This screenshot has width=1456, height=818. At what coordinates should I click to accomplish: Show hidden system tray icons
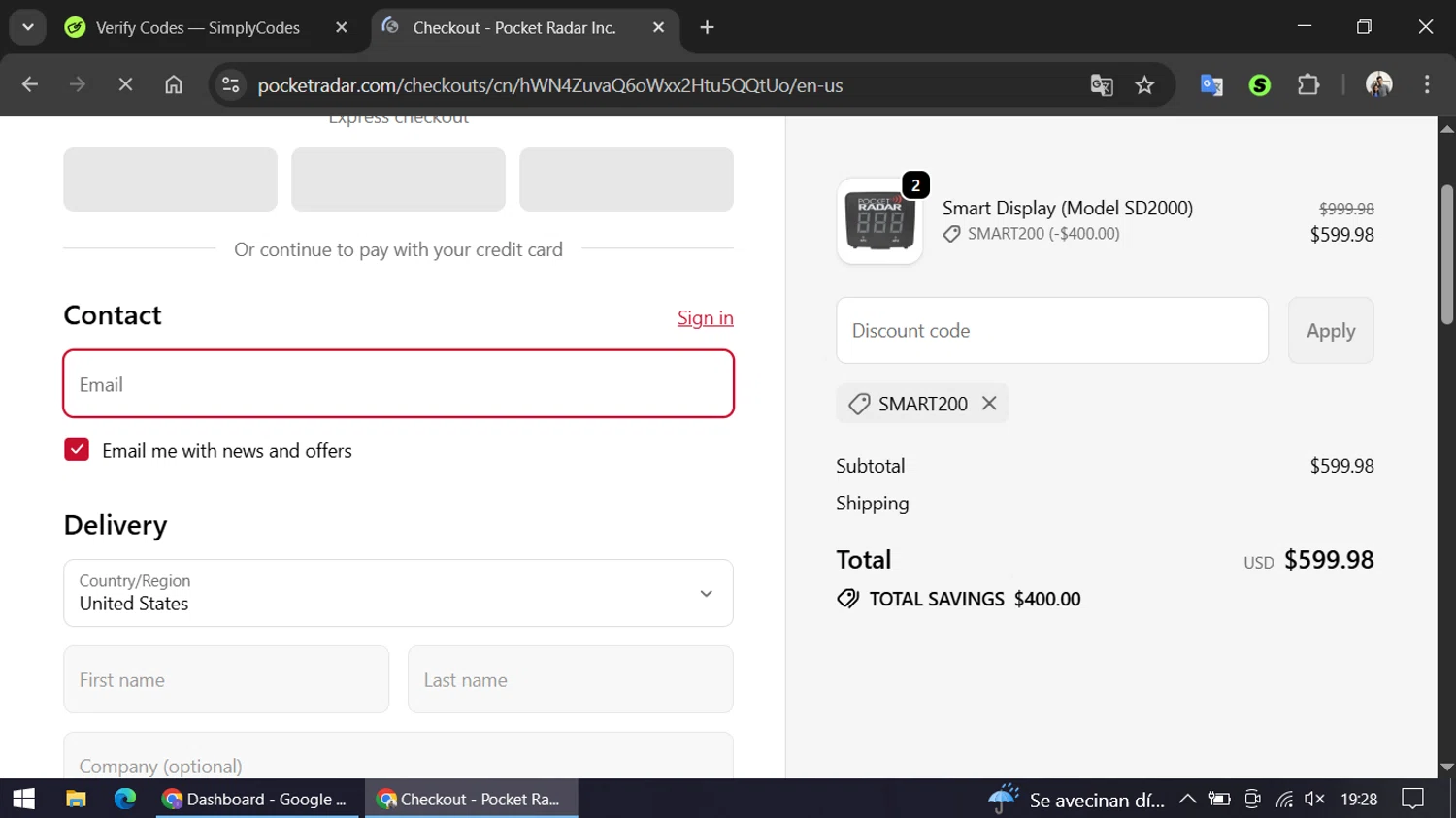pos(1187,800)
